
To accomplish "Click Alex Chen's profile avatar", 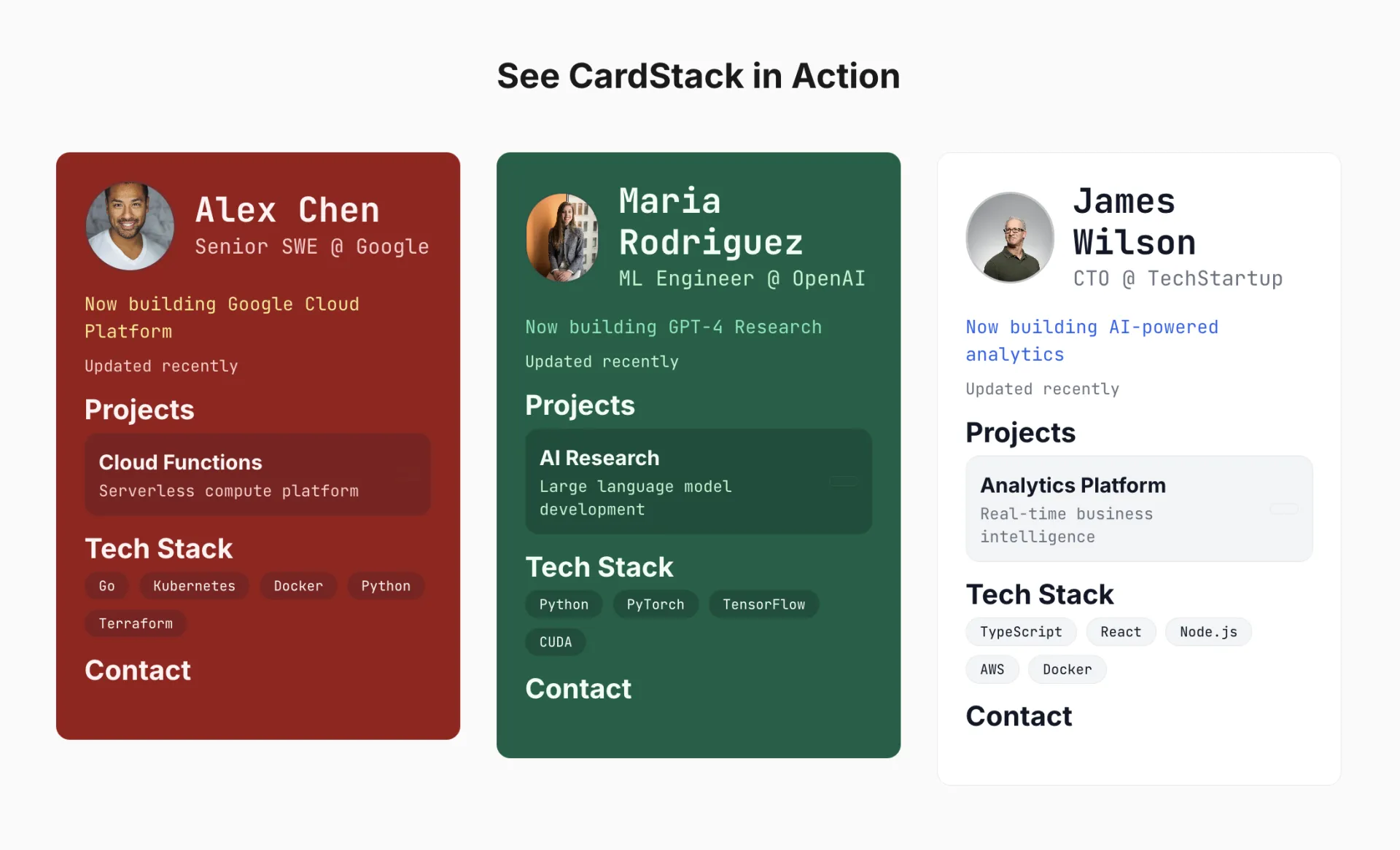I will pyautogui.click(x=130, y=226).
